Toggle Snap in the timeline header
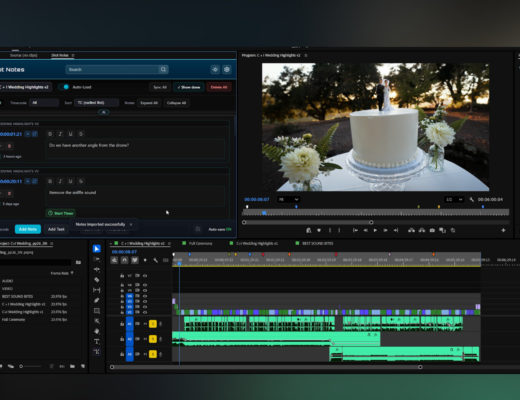Screen dimensions: 520x400 [124, 260]
